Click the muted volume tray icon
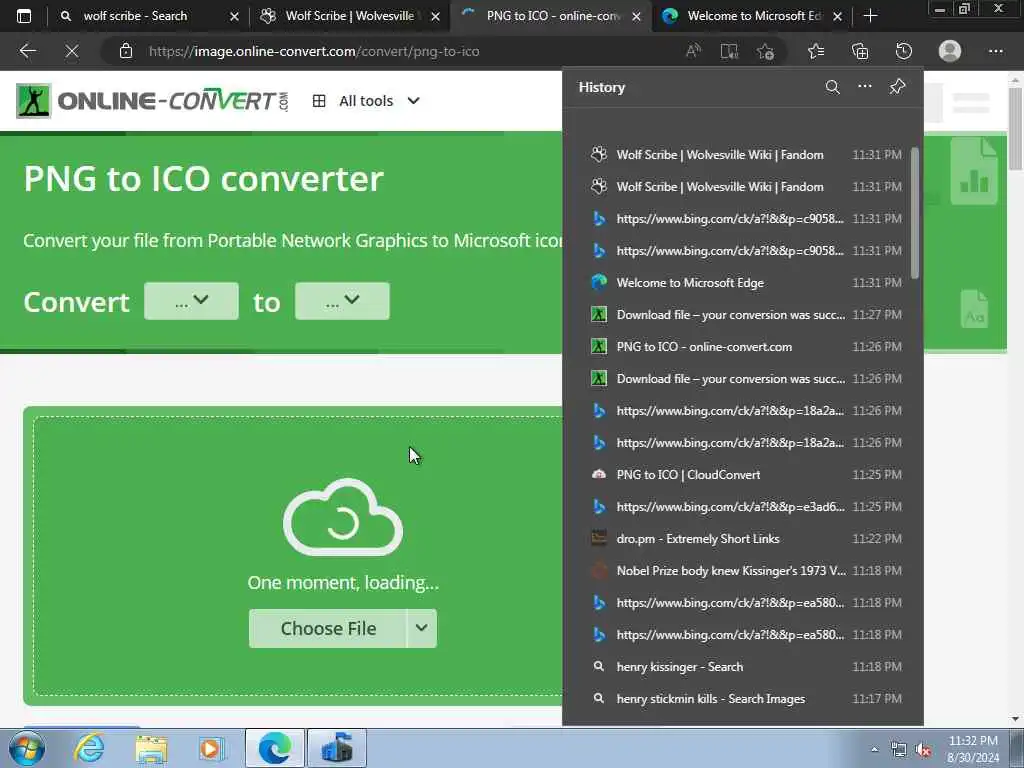The width and height of the screenshot is (1024, 768). pyautogui.click(x=924, y=750)
